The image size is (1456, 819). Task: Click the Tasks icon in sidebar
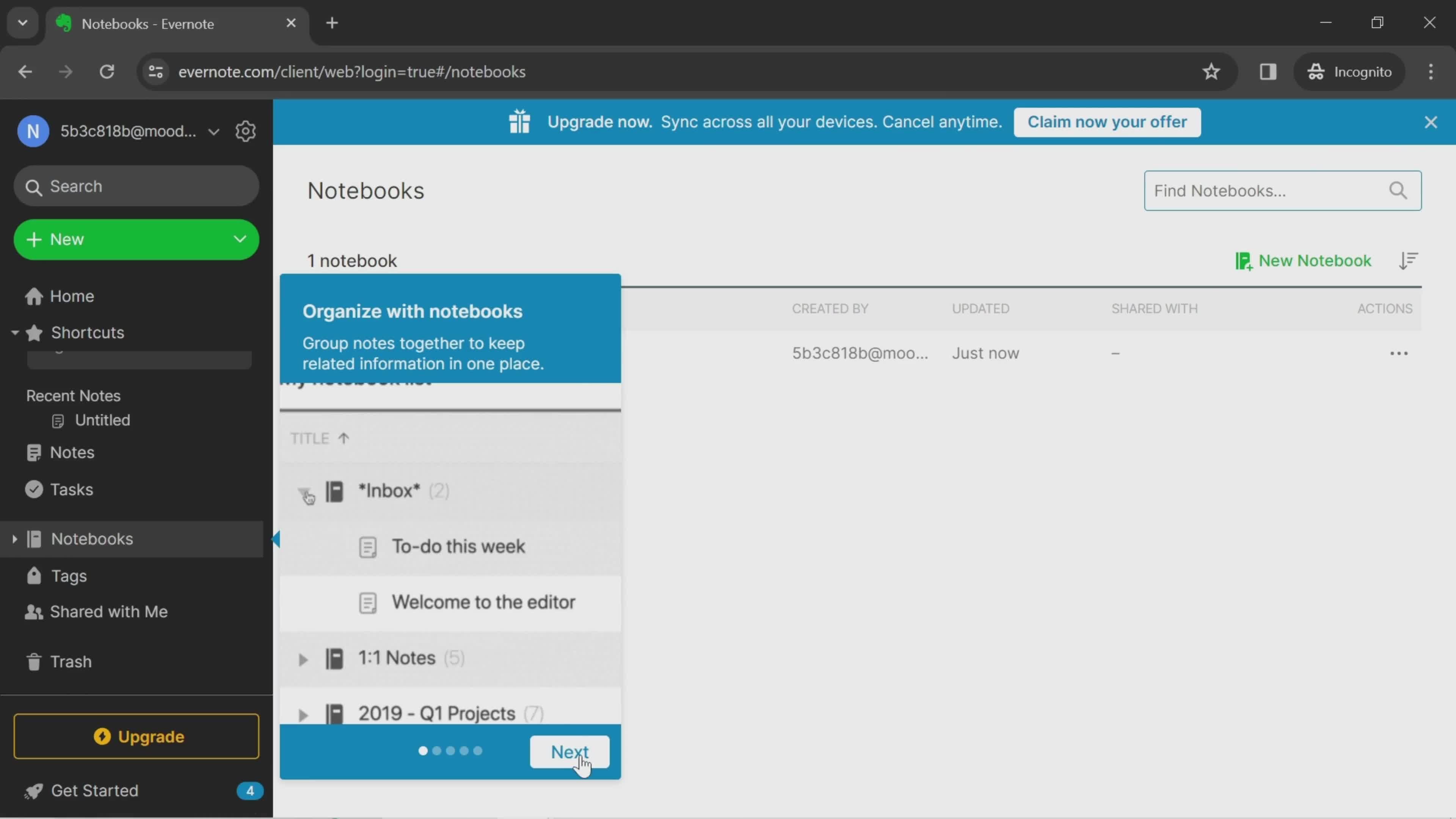coord(33,490)
